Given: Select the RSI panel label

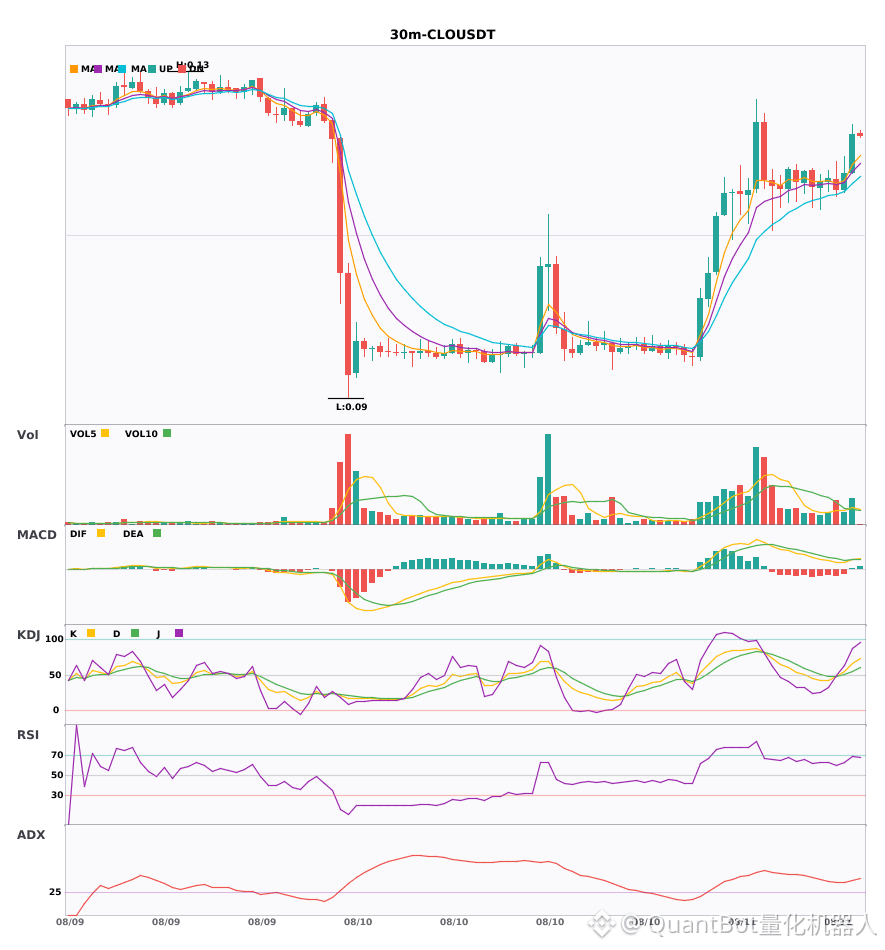Looking at the screenshot, I should tap(28, 734).
